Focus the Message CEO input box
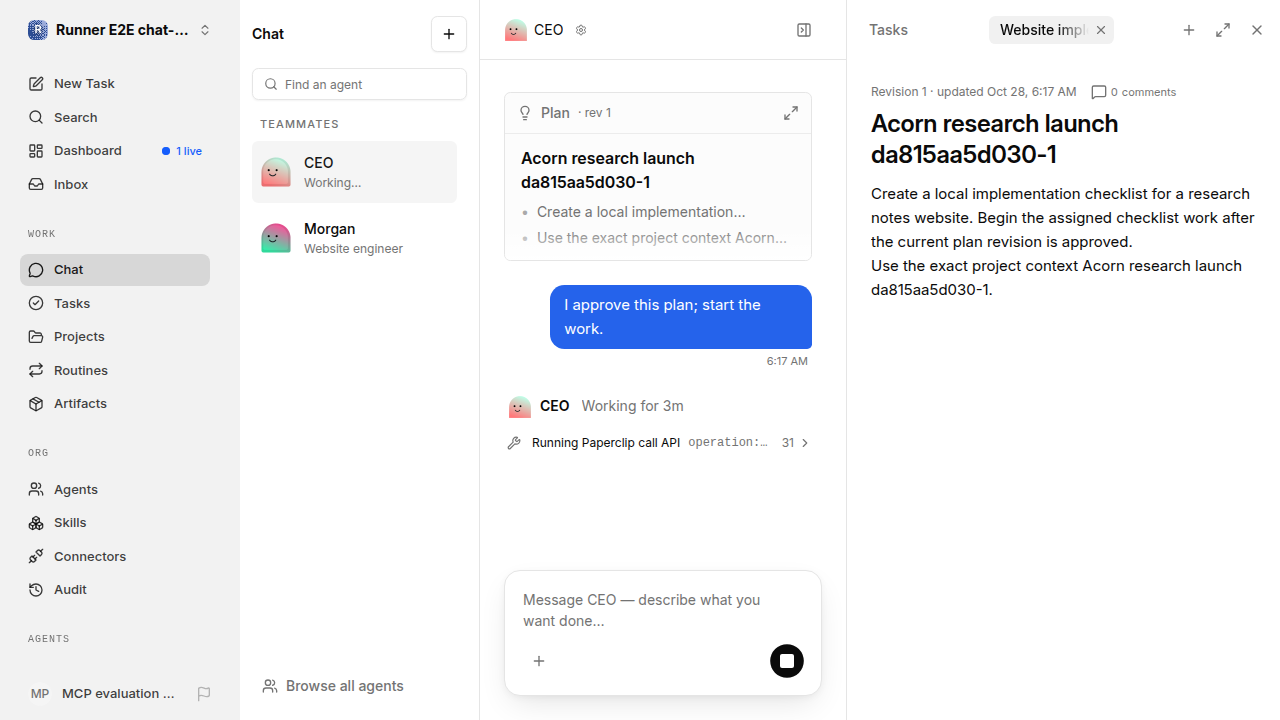Viewport: 1280px width, 720px height. pos(662,610)
